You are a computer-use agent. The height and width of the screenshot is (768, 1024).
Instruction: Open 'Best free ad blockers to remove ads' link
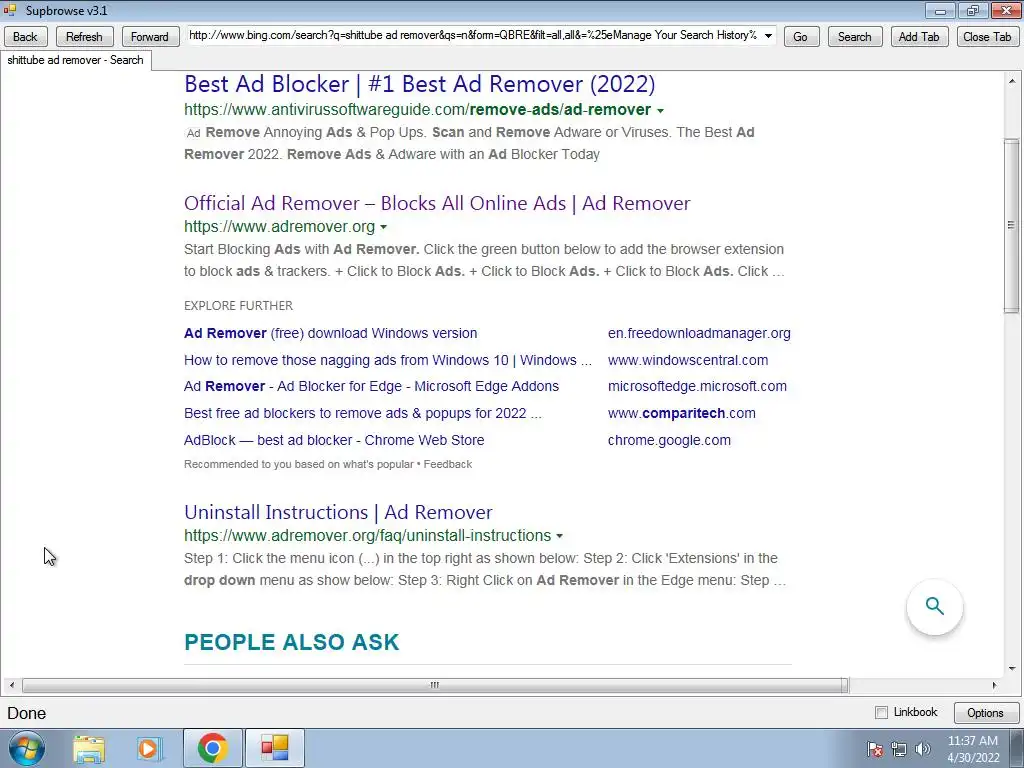(x=362, y=413)
